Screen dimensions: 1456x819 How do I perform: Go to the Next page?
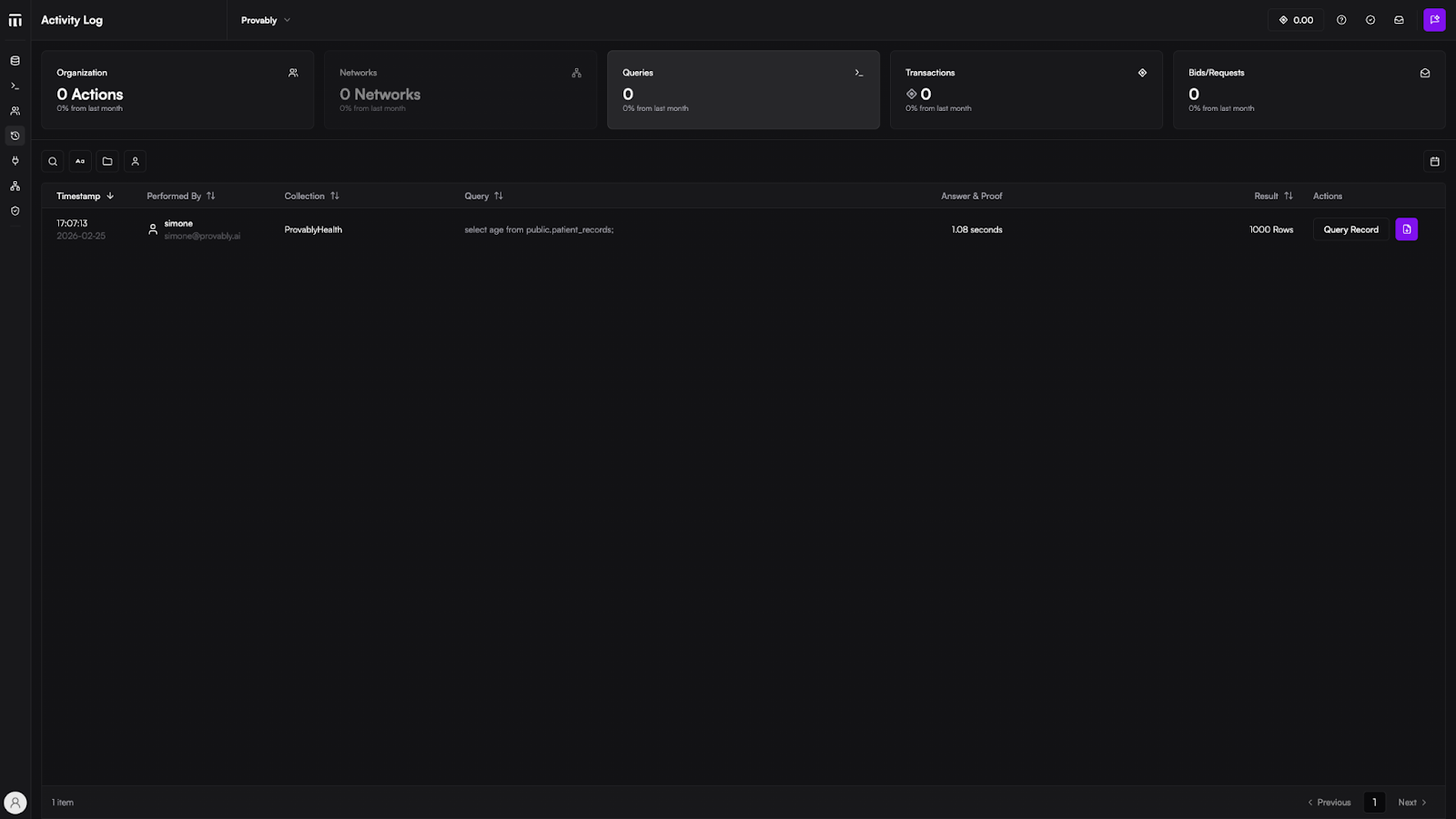click(1411, 802)
